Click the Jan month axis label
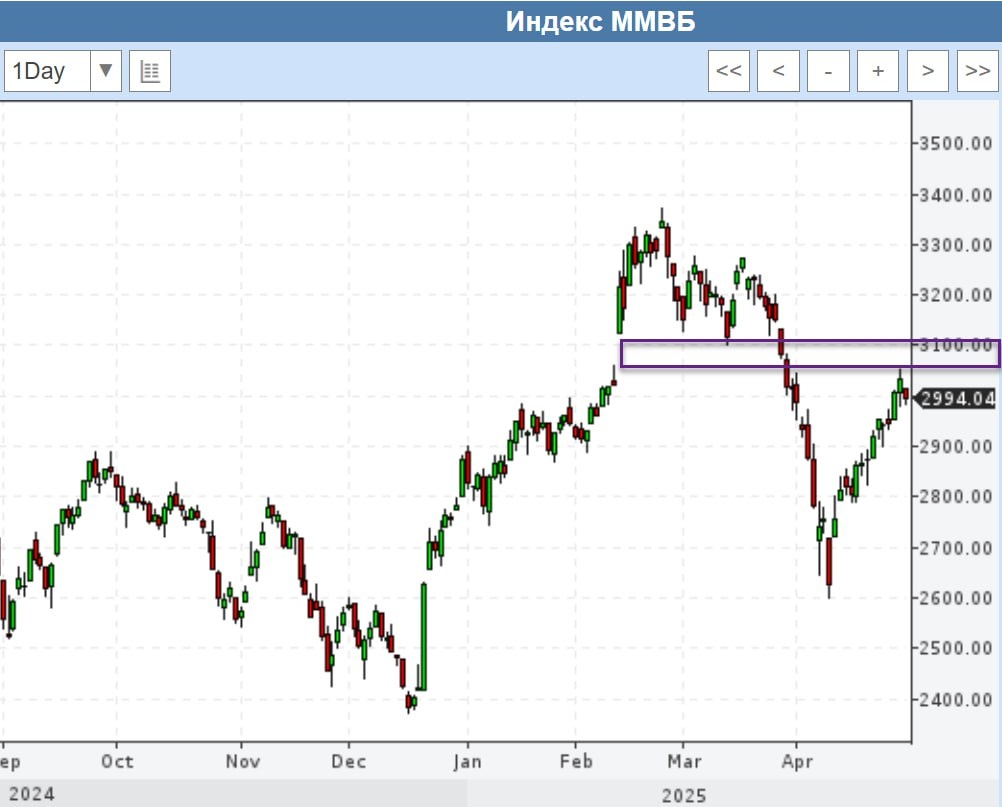The height and width of the screenshot is (807, 1002). [x=467, y=762]
